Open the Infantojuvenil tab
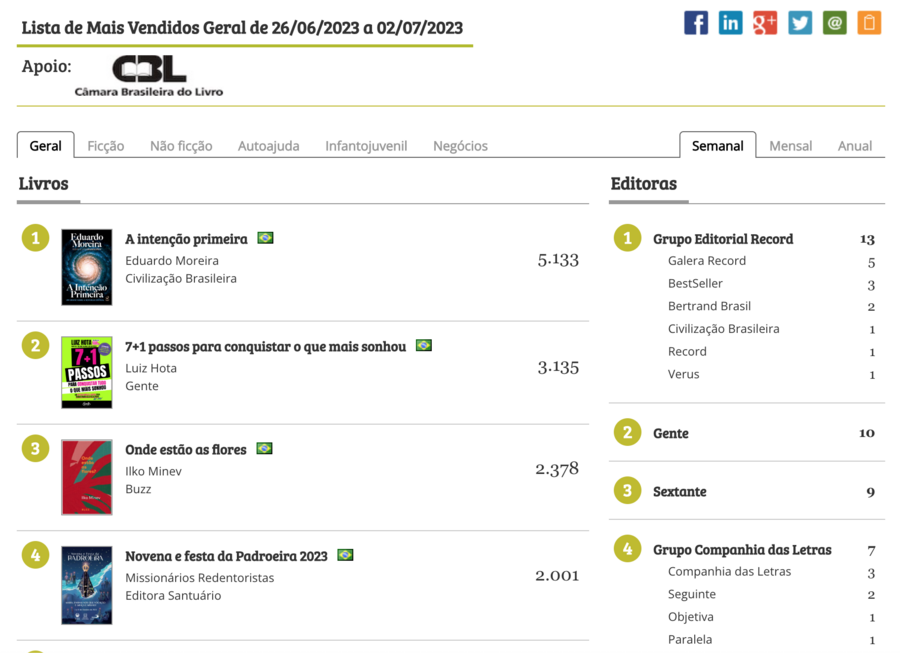This screenshot has height=653, width=900. [366, 146]
